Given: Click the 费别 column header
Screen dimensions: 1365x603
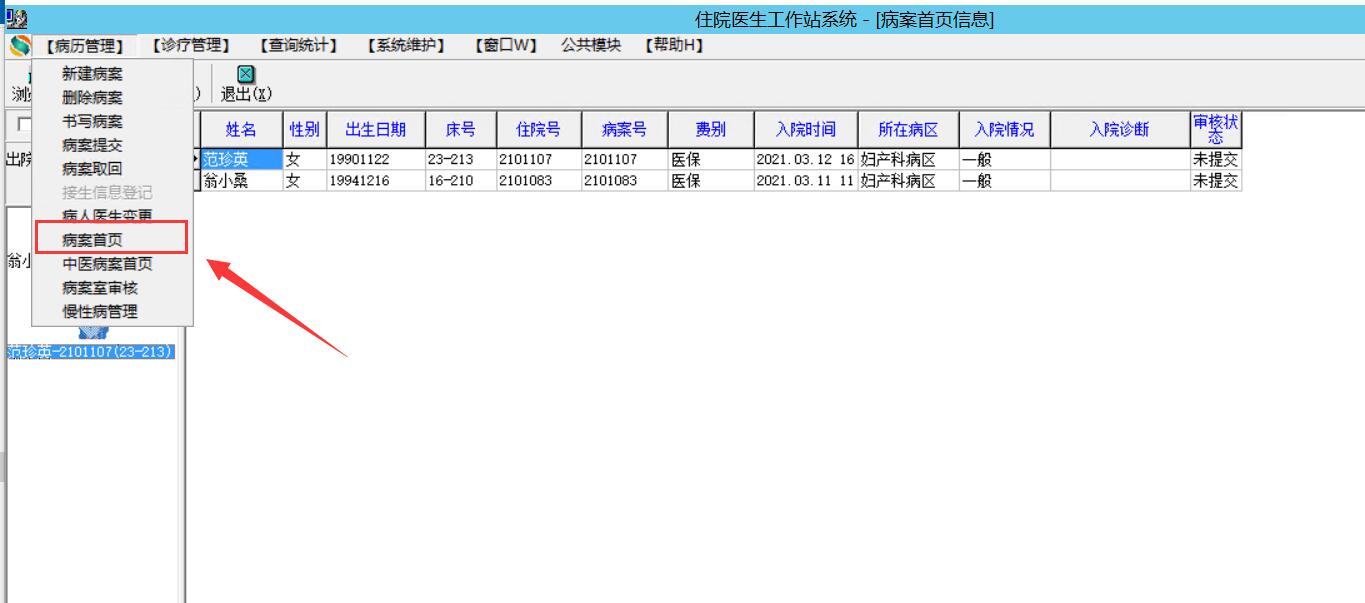Looking at the screenshot, I should tap(710, 130).
